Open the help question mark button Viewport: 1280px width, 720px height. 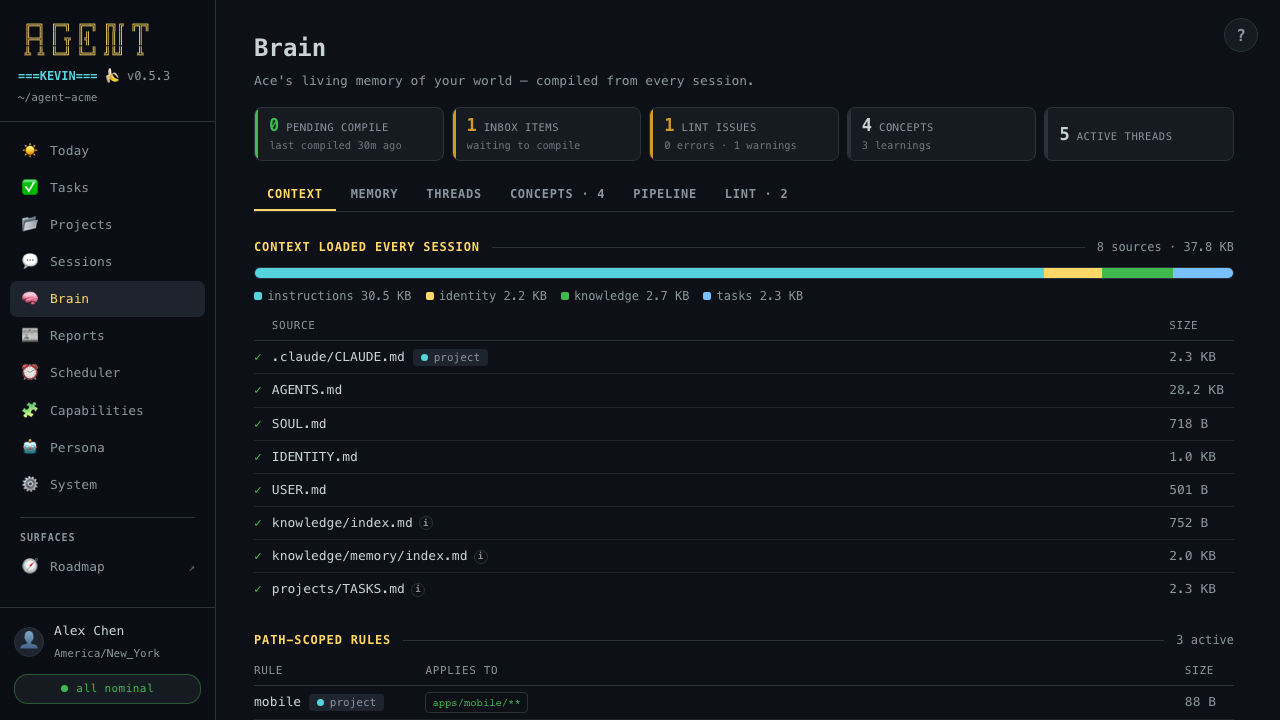(x=1241, y=35)
